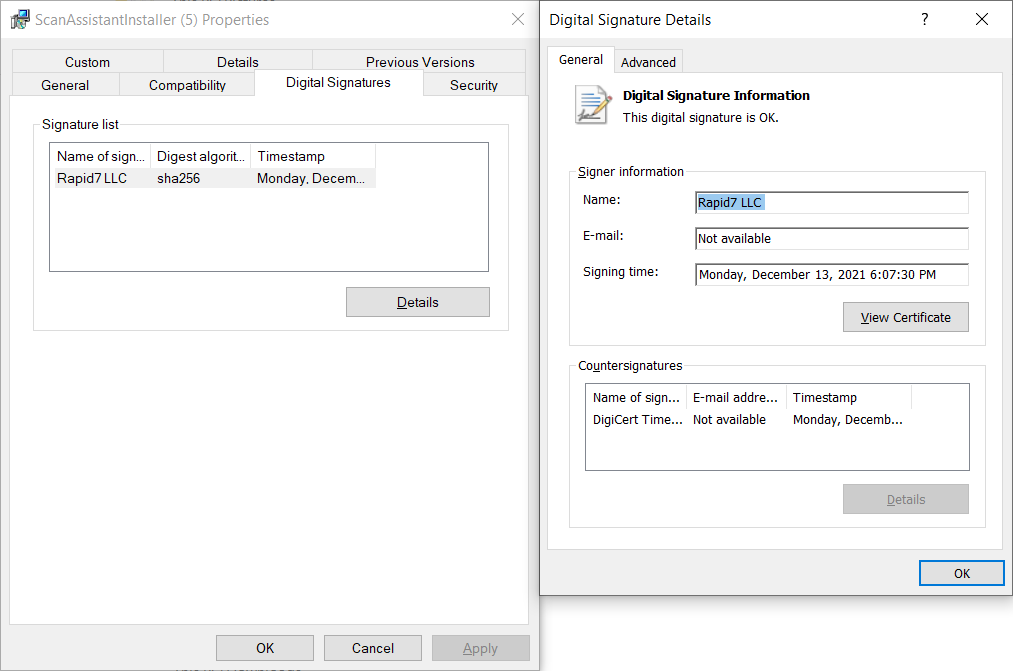Sort by Digest algorithm column header
This screenshot has width=1013, height=671.
coord(200,156)
